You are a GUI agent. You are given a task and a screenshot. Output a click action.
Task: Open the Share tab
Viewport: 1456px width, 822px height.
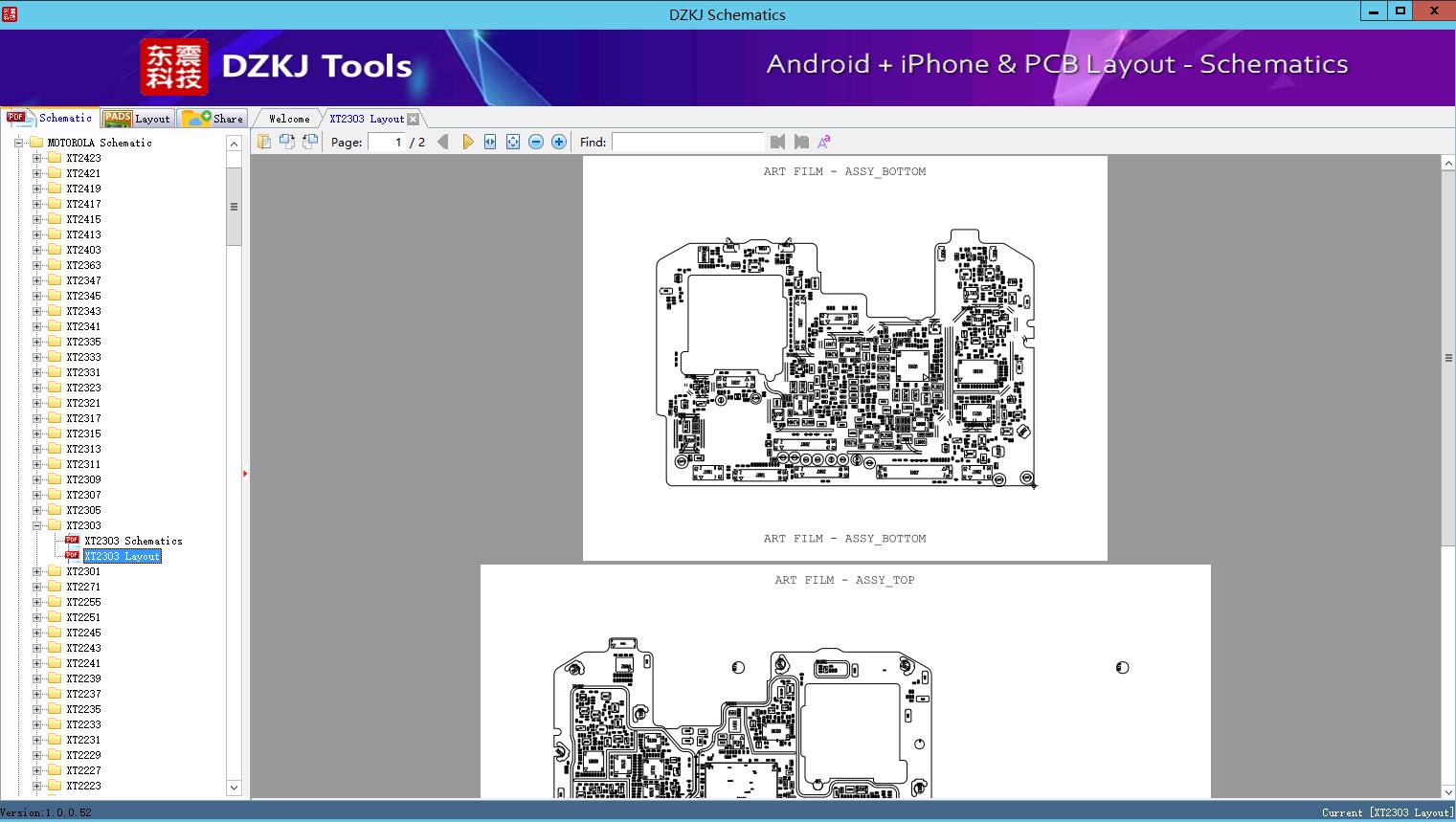(x=213, y=119)
